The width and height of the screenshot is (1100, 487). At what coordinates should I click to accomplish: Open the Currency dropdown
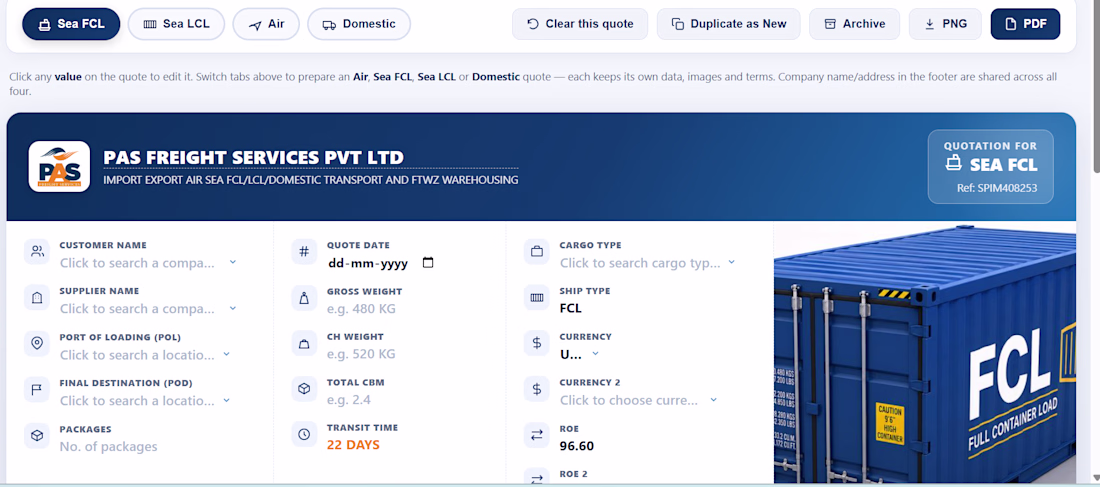click(x=596, y=354)
